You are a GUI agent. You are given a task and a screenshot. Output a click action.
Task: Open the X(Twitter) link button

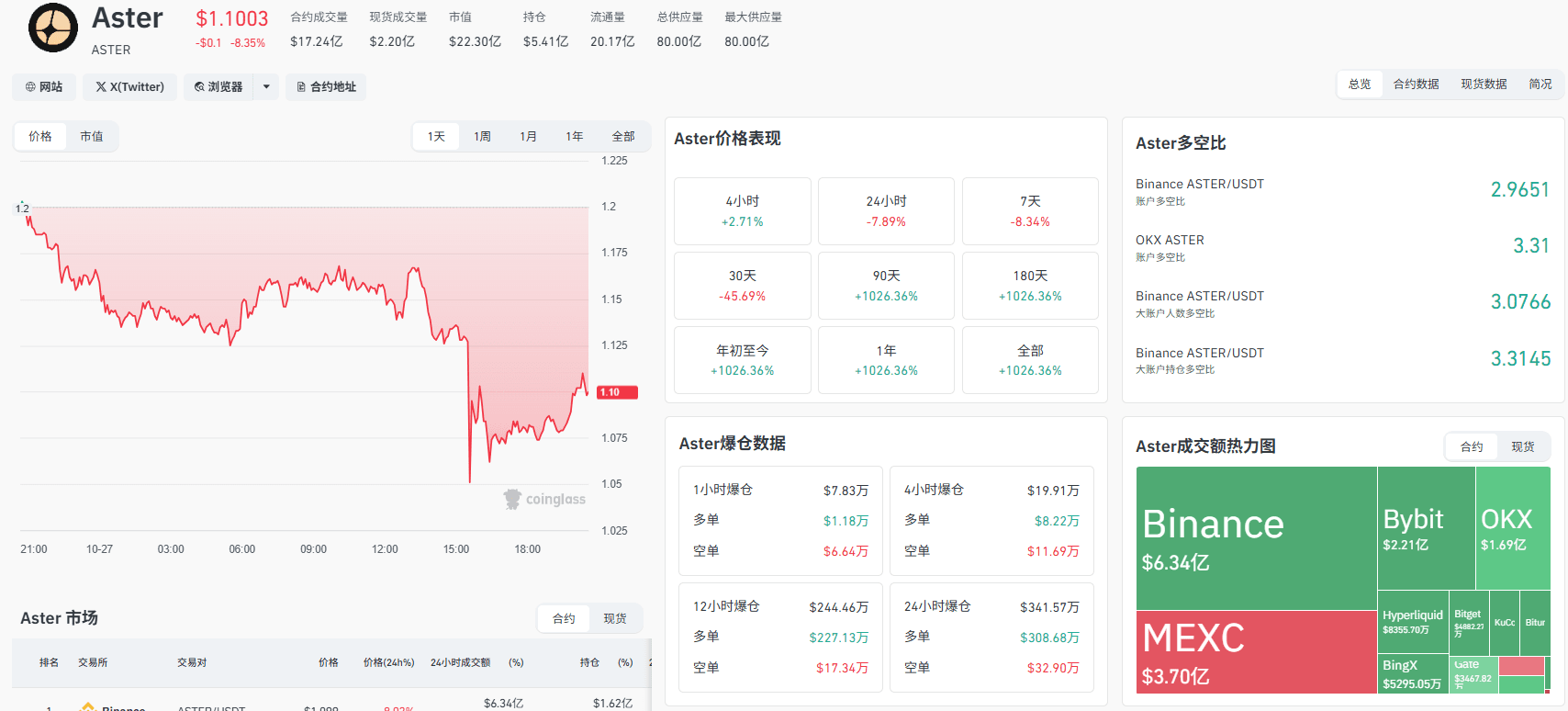130,86
